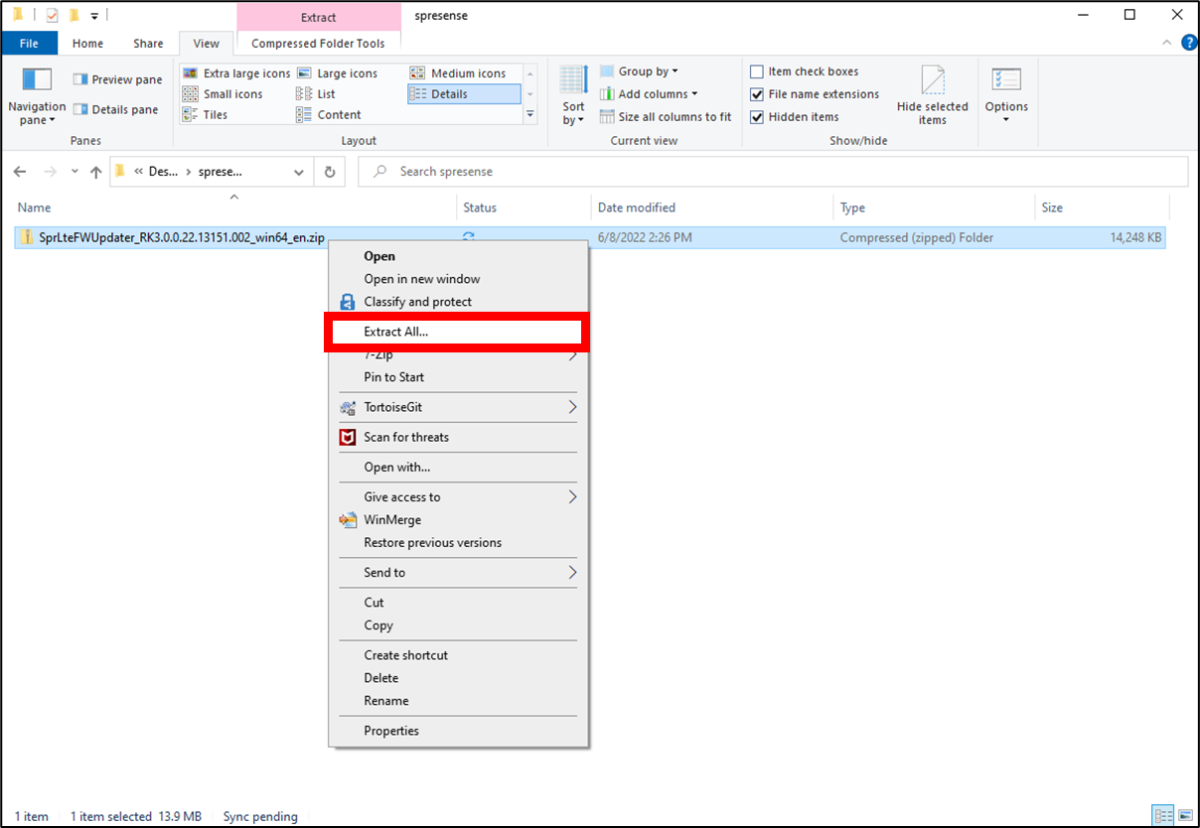Click the Sort by icon
The image size is (1200, 828).
(573, 80)
